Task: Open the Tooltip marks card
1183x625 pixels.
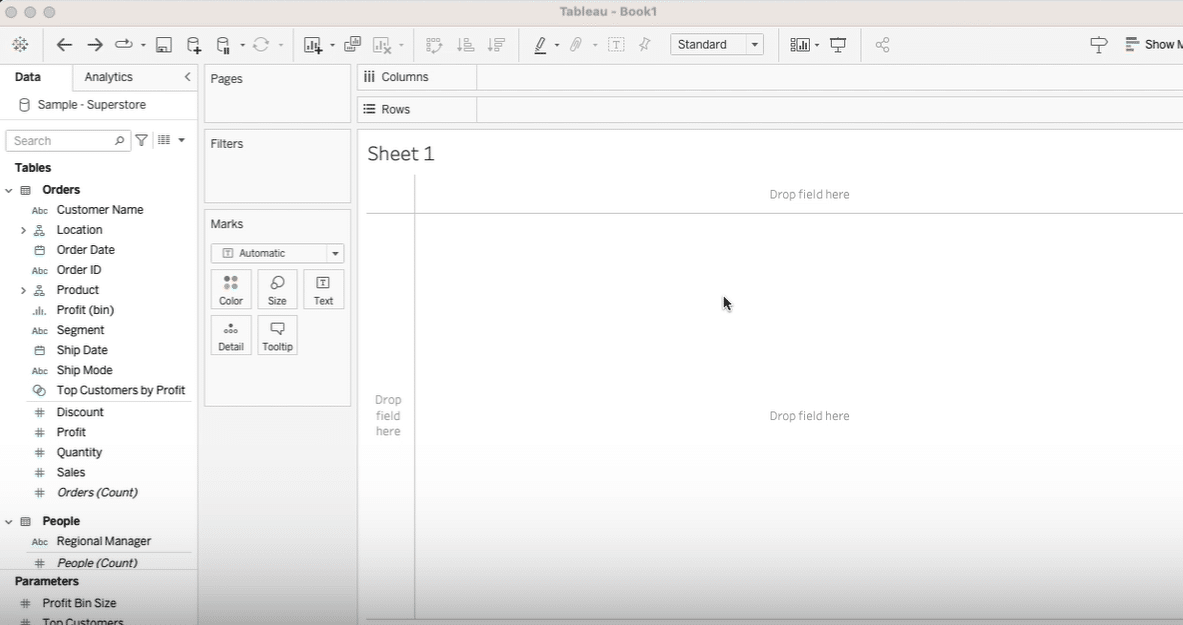Action: coord(277,335)
